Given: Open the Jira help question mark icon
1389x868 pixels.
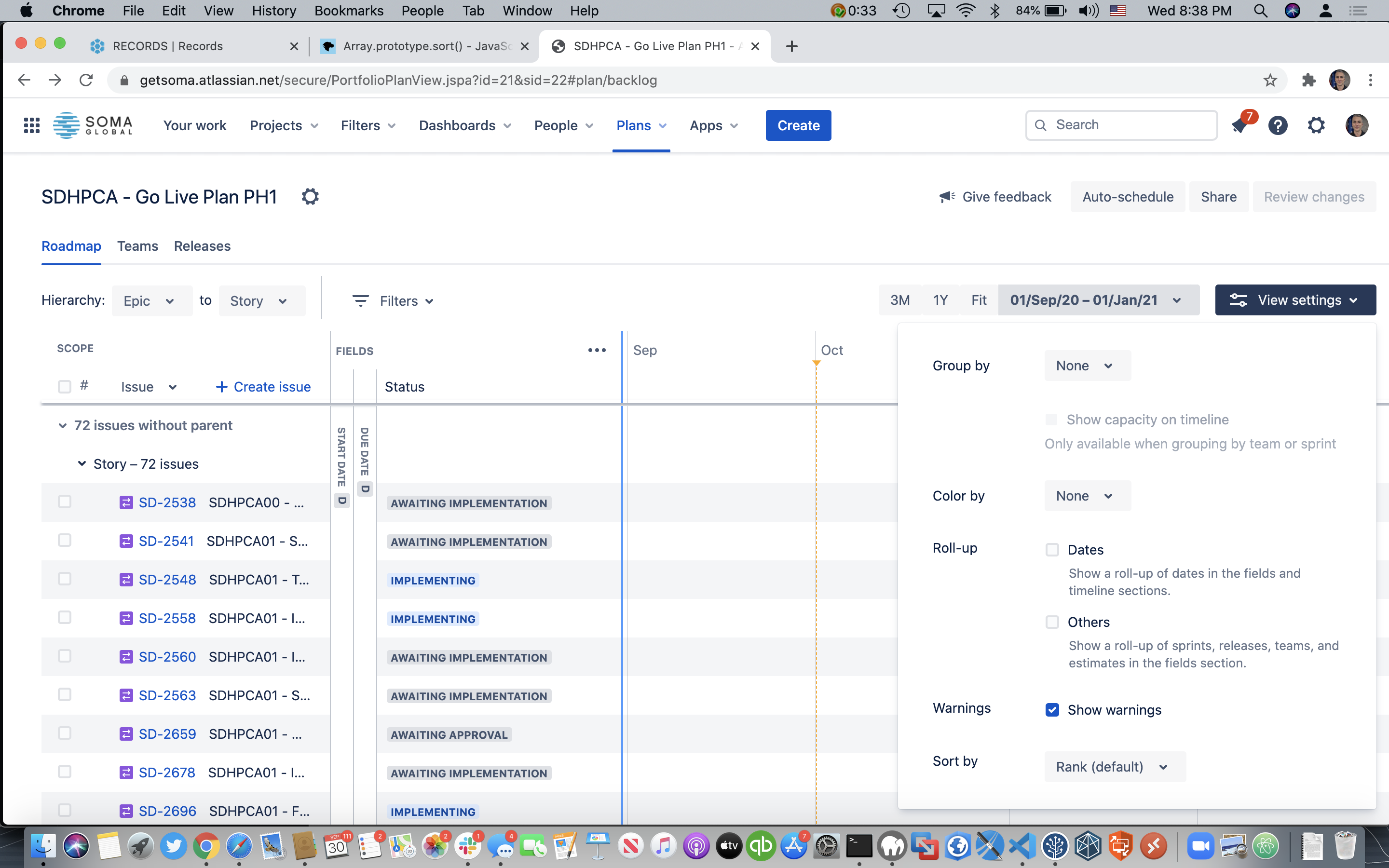Looking at the screenshot, I should pos(1278,125).
